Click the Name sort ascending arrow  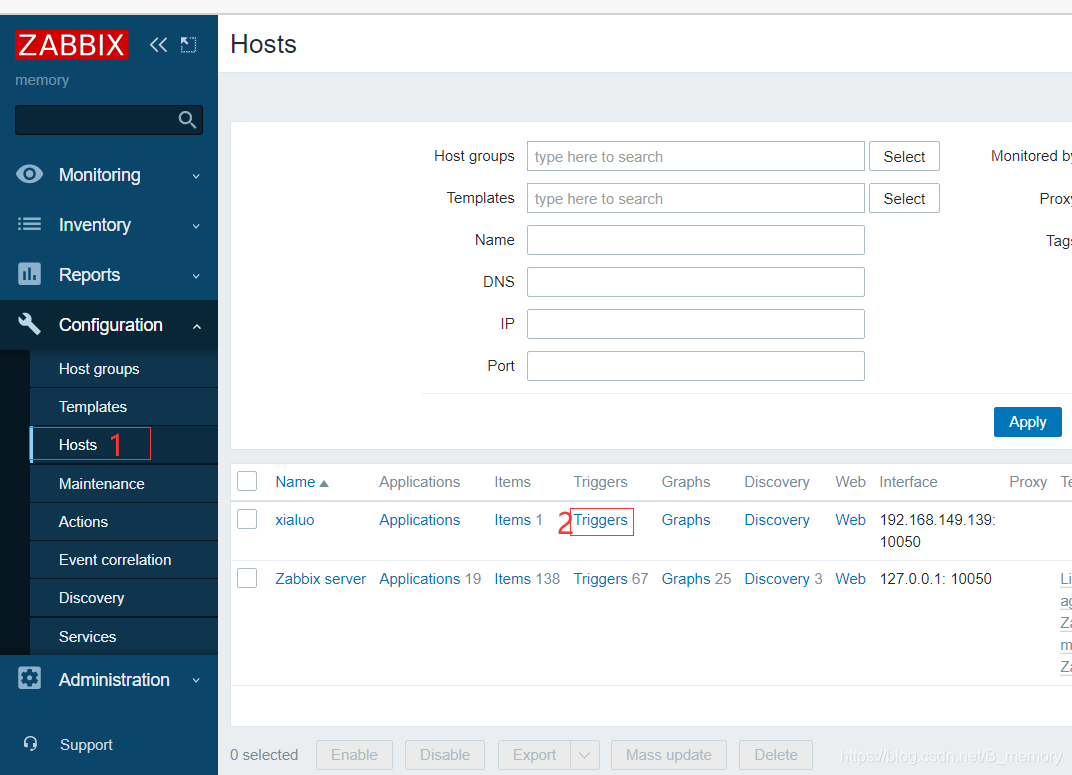coord(324,483)
